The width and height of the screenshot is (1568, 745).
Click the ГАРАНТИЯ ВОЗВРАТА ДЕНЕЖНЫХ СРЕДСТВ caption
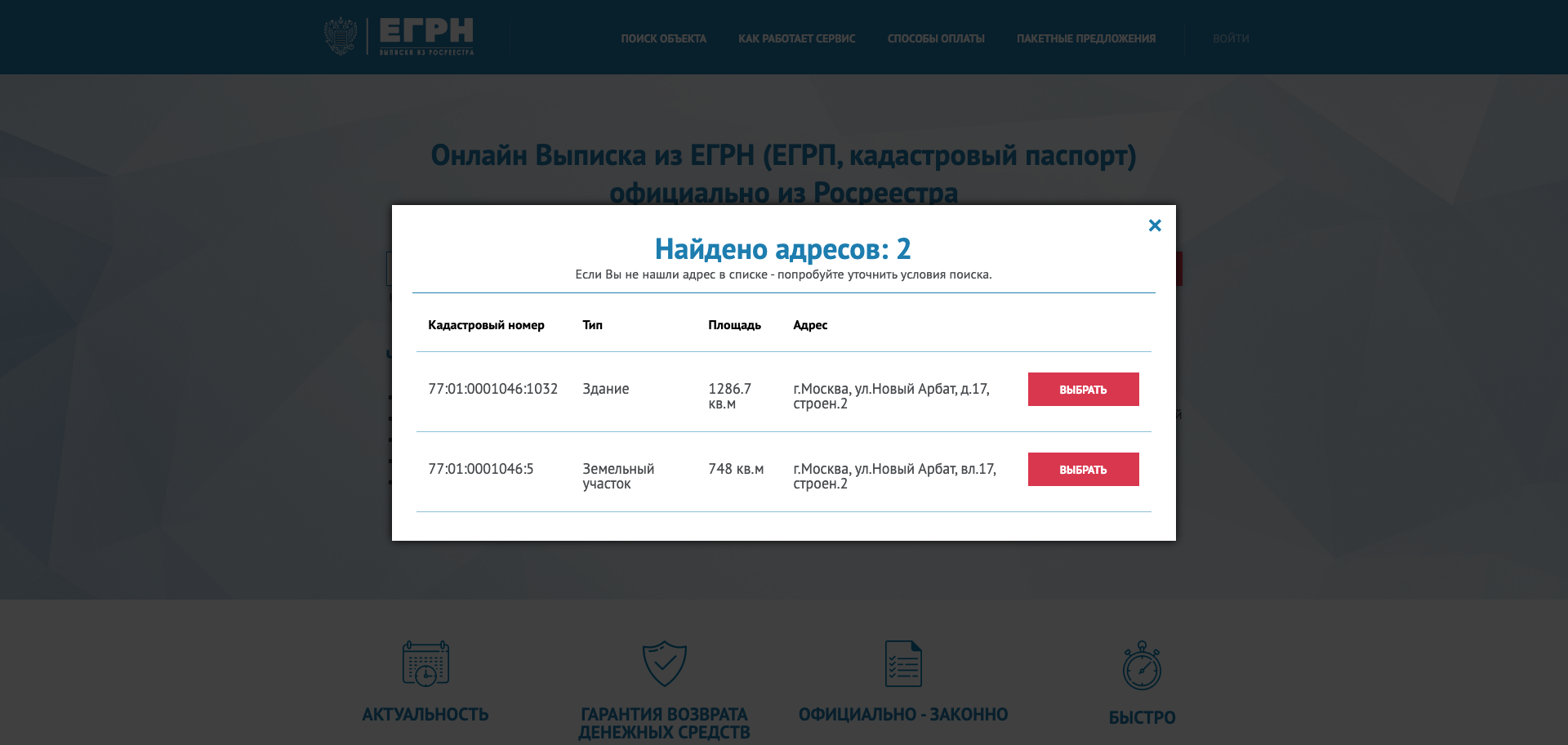pyautogui.click(x=664, y=724)
